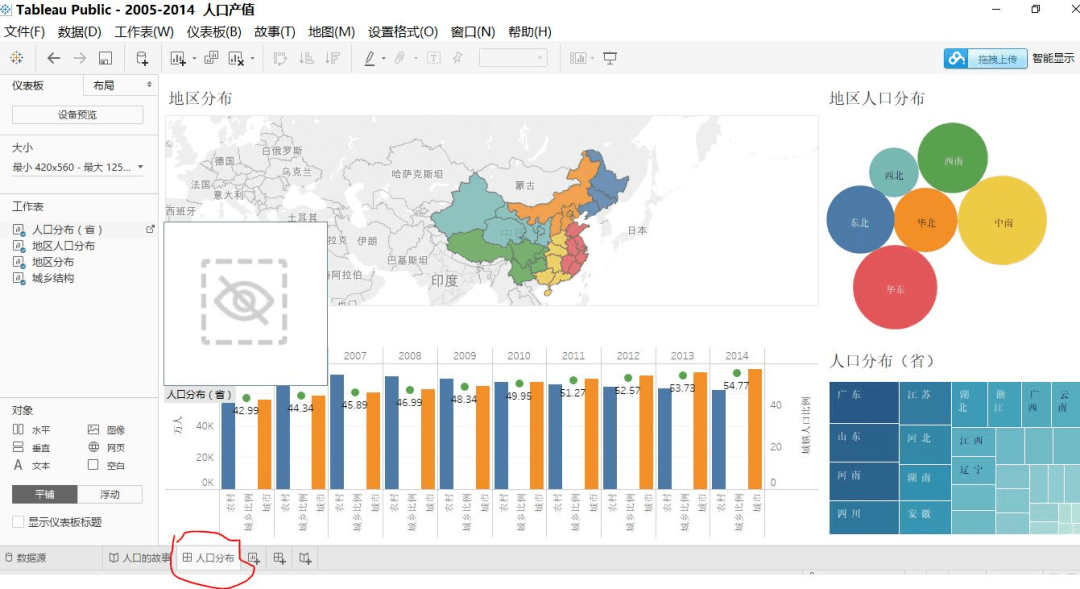
Task: Start presentation mode
Action: [610, 58]
